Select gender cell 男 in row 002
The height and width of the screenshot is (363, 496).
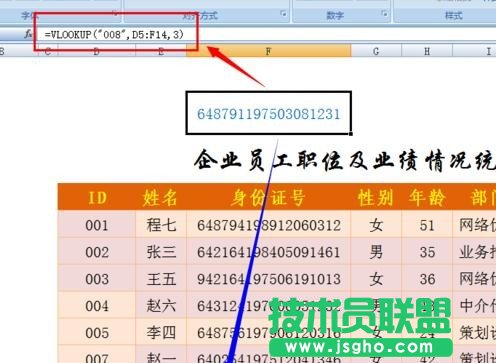(376, 252)
